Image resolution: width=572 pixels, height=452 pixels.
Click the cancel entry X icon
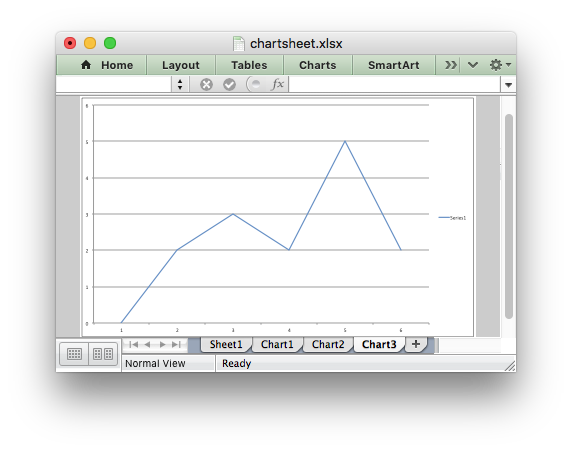(206, 85)
